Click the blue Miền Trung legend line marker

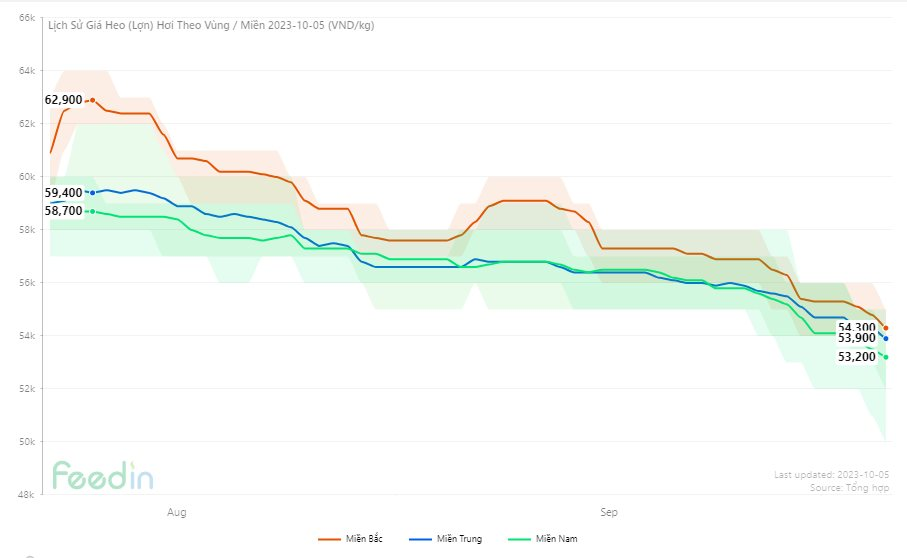point(422,539)
